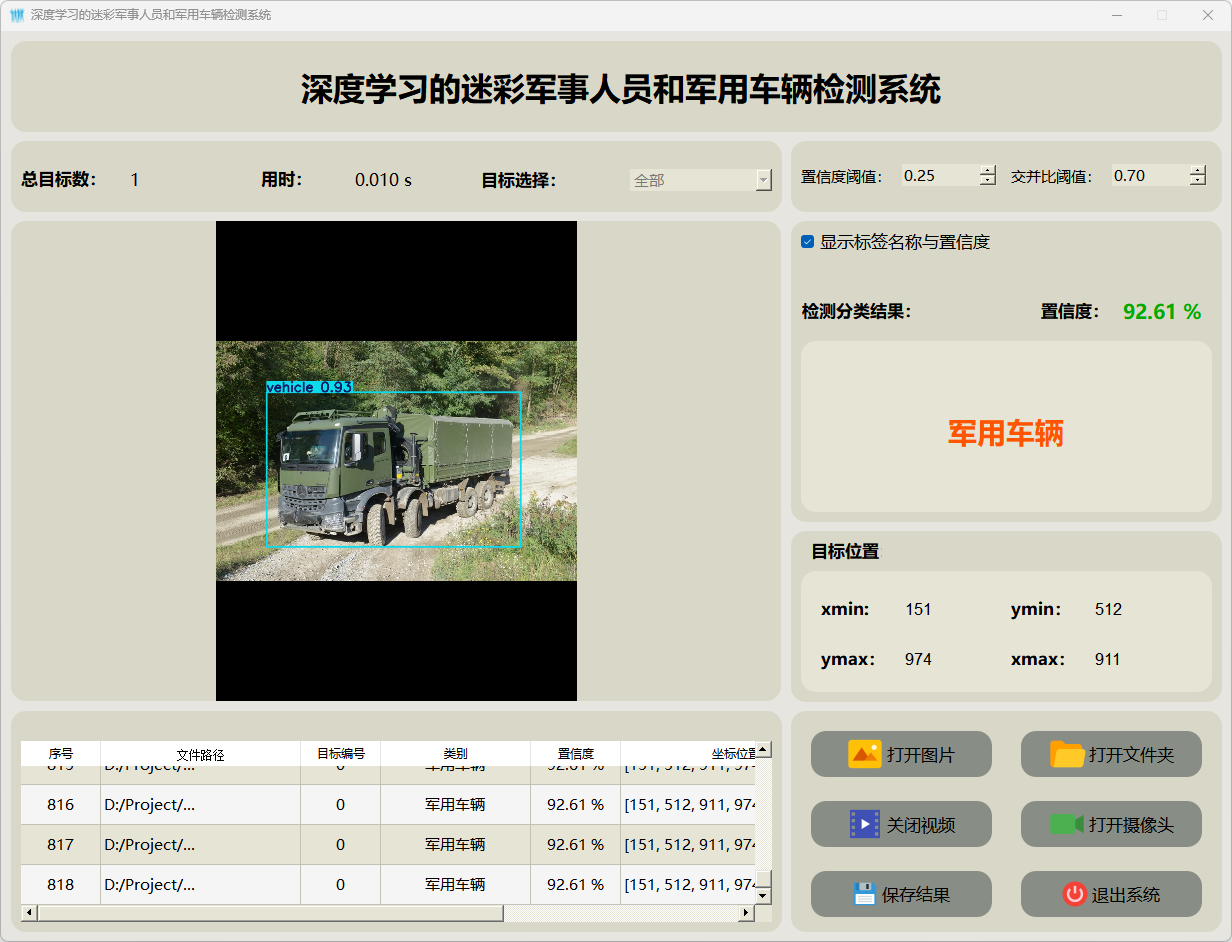Click the app icon in the title bar
The width and height of the screenshot is (1232, 942).
click(x=17, y=15)
